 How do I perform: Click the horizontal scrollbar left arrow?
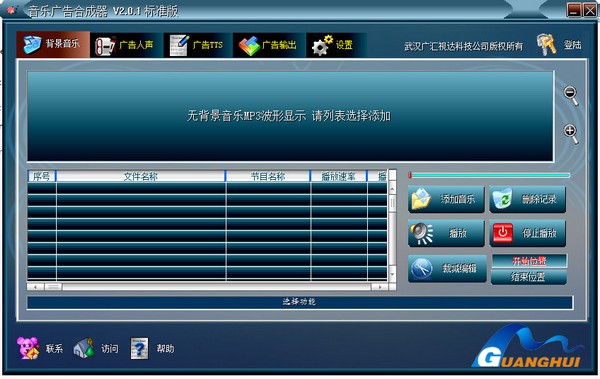(x=35, y=287)
